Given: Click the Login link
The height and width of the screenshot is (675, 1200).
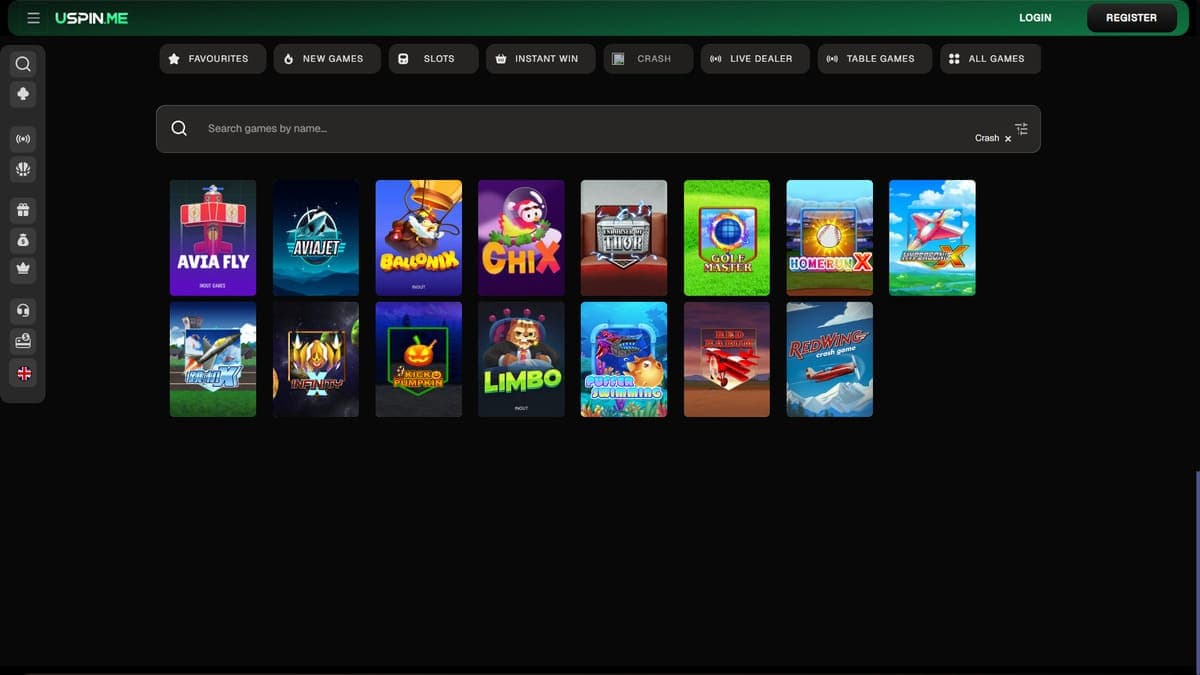Looking at the screenshot, I should (1035, 18).
